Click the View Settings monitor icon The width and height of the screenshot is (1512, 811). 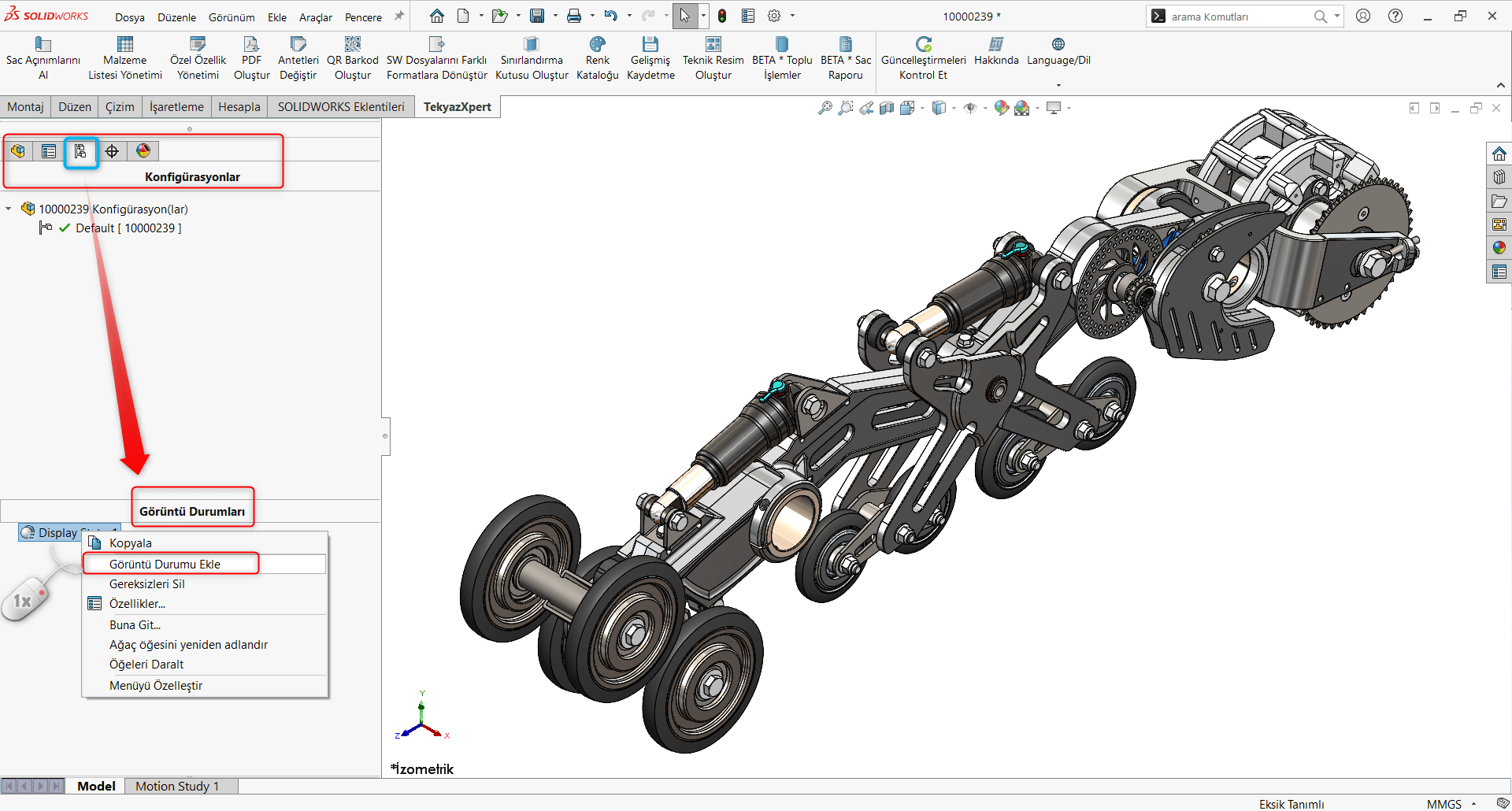1054,108
